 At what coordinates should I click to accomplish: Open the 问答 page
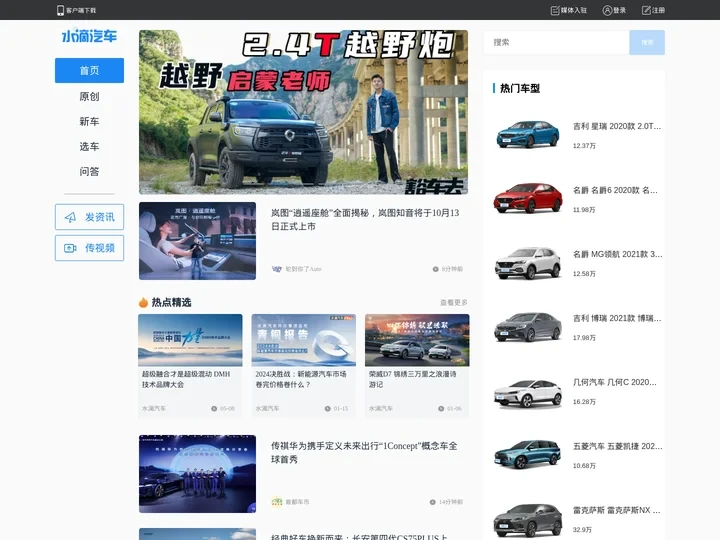(89, 172)
